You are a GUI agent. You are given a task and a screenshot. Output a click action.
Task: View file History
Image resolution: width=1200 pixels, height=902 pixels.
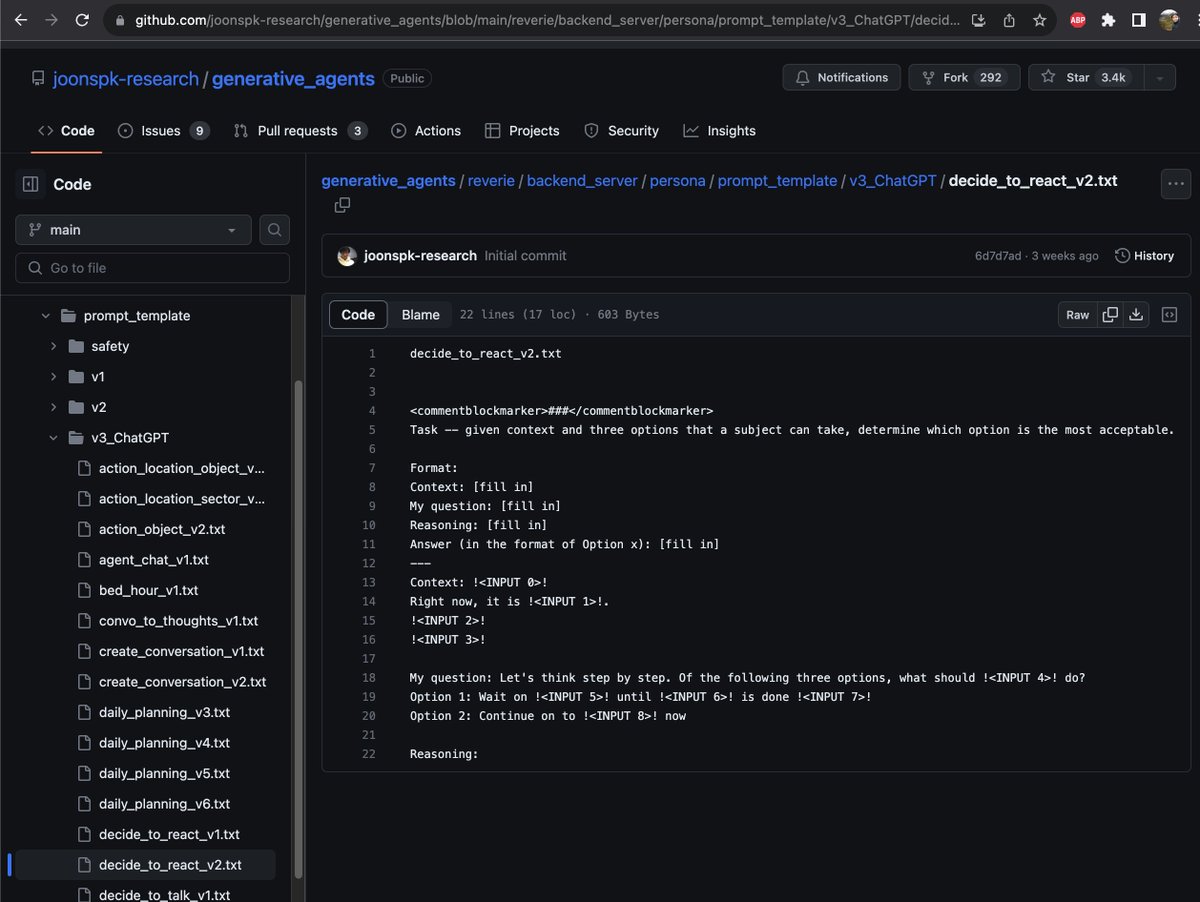1144,256
